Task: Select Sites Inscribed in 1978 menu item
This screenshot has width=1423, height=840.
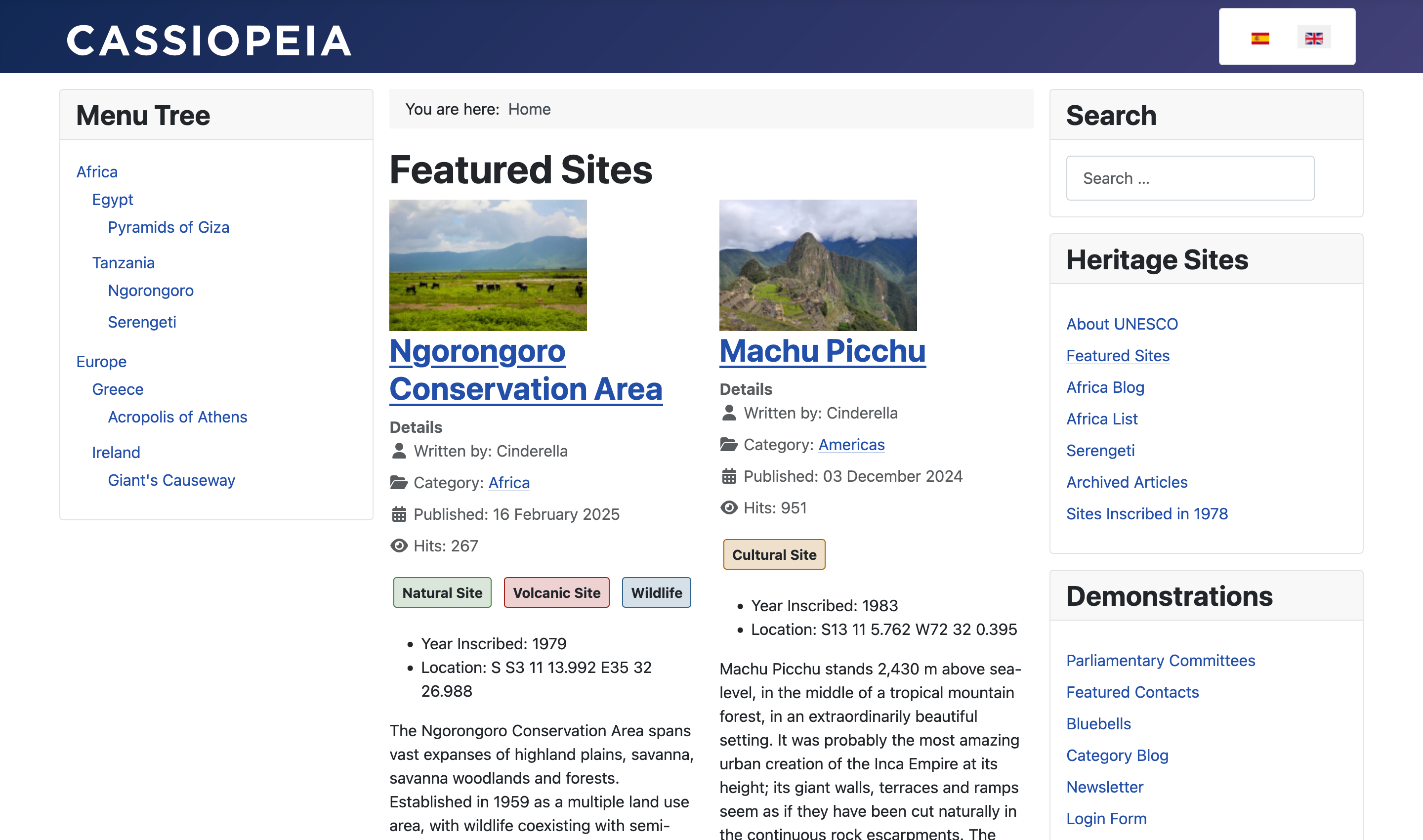Action: (1147, 513)
